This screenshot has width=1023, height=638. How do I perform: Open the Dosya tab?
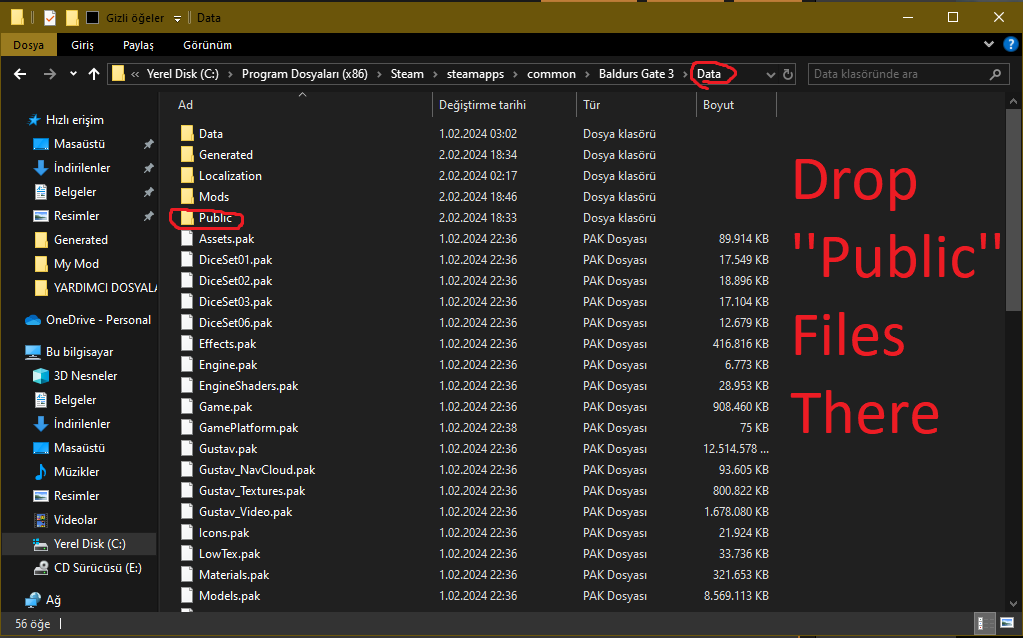point(29,45)
